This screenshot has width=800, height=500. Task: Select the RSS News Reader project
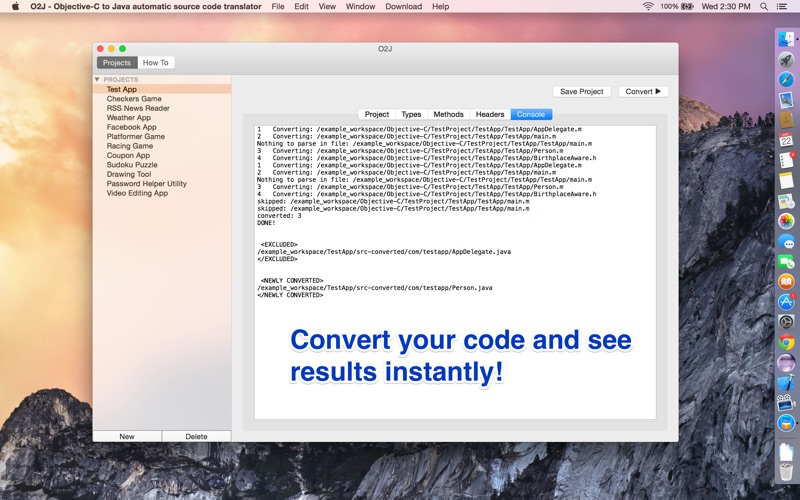click(x=162, y=108)
